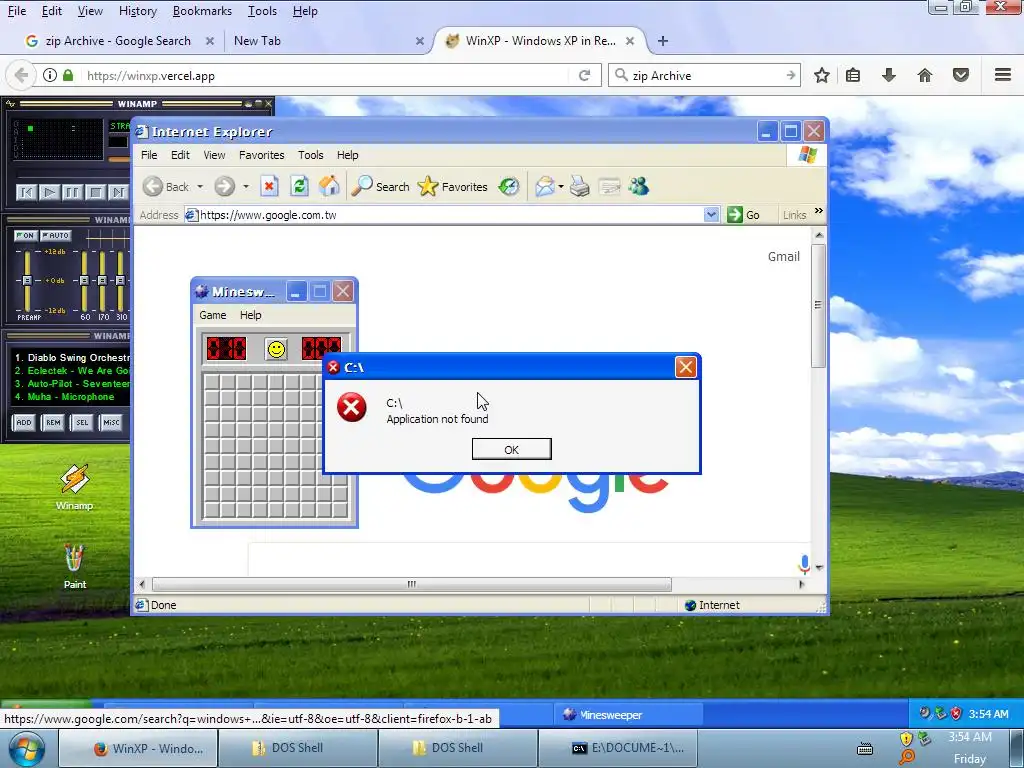Screen dimensions: 1024x768
Task: Toggle Winamp equalizer AUTO button
Action: pyautogui.click(x=56, y=235)
